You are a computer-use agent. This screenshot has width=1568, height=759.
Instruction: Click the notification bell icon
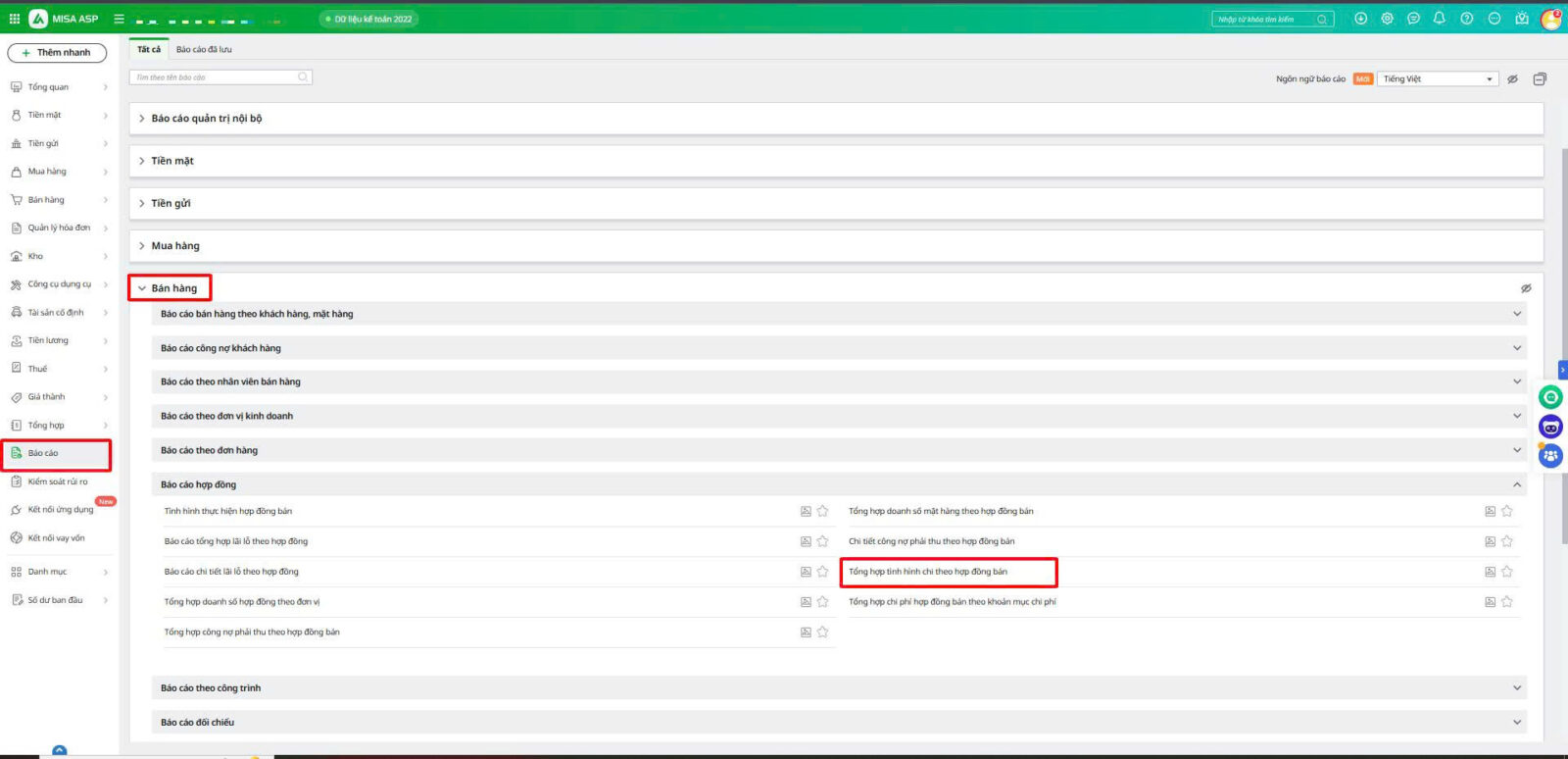tap(1439, 19)
